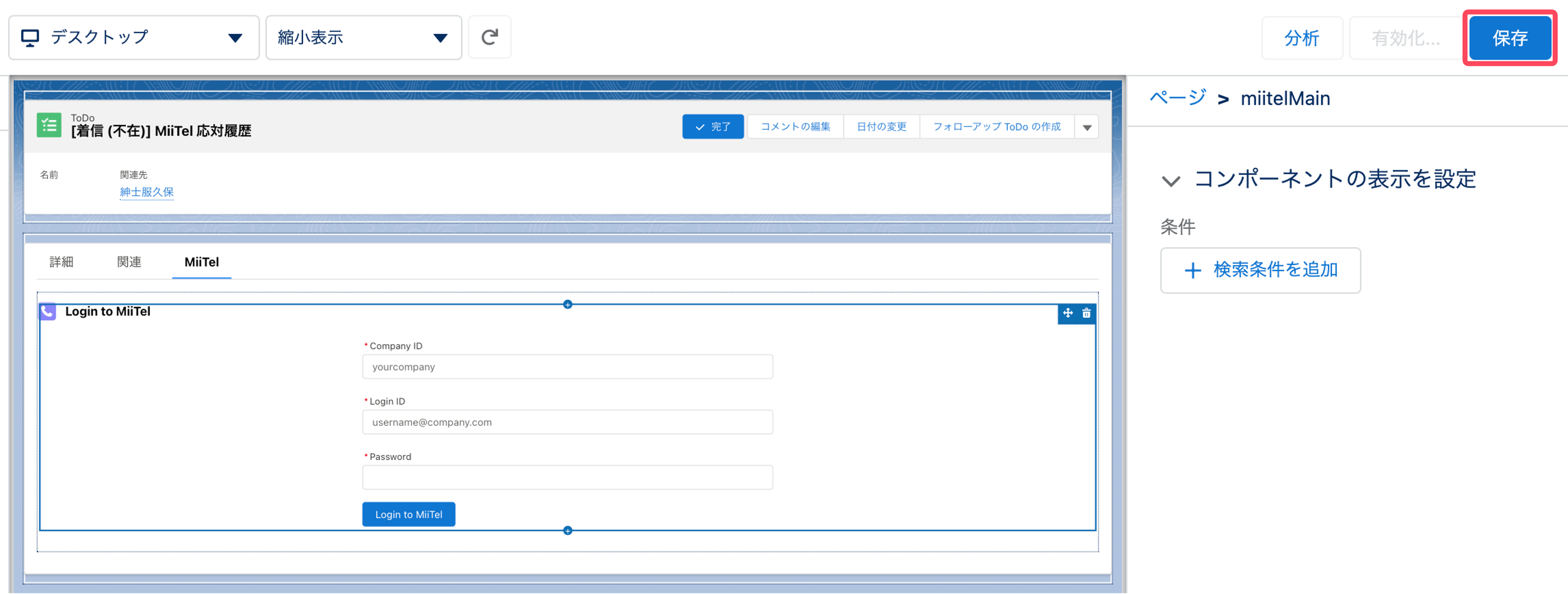Click the blue Login to MiiTel button
This screenshot has height=594, width=1568.
click(x=408, y=514)
